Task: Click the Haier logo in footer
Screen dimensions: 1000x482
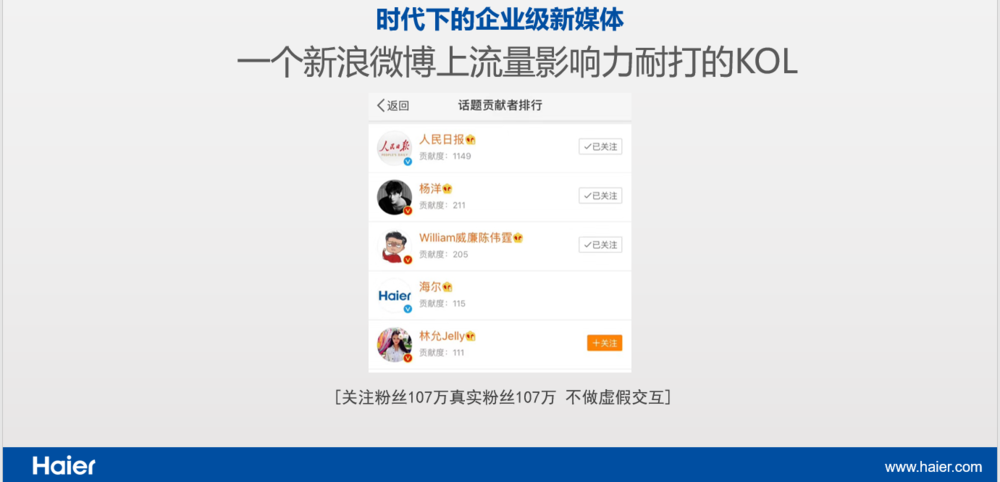Action: point(64,465)
